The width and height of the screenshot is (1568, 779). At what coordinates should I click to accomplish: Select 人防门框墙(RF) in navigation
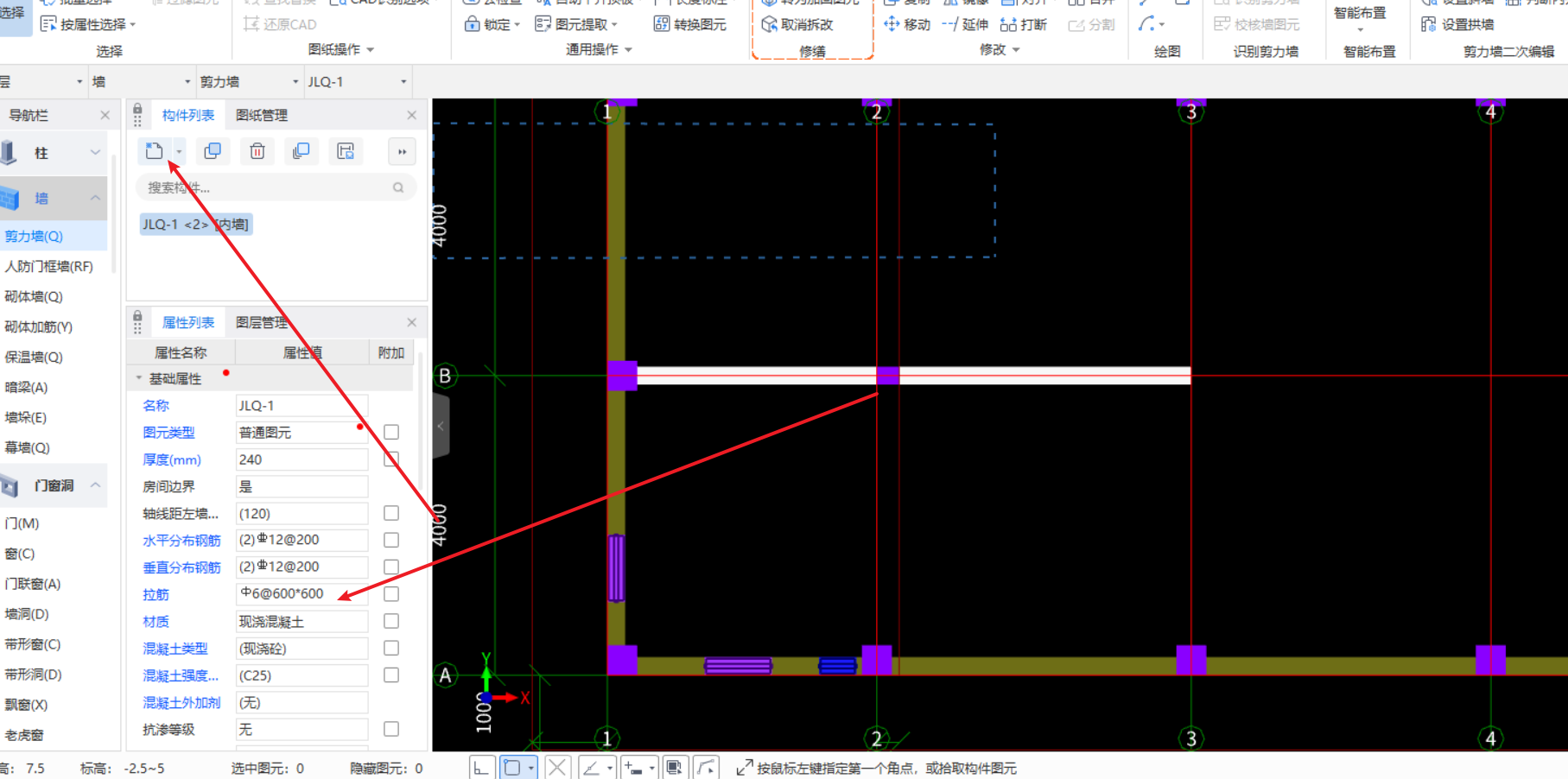point(49,266)
